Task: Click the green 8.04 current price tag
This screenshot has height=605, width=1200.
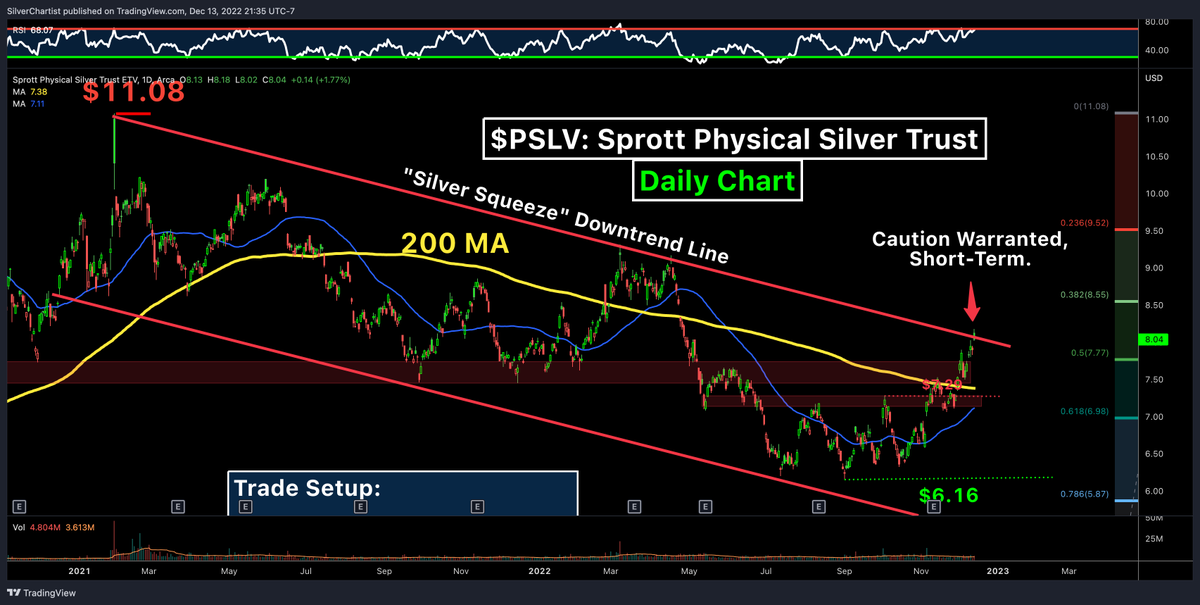Action: click(x=1156, y=339)
